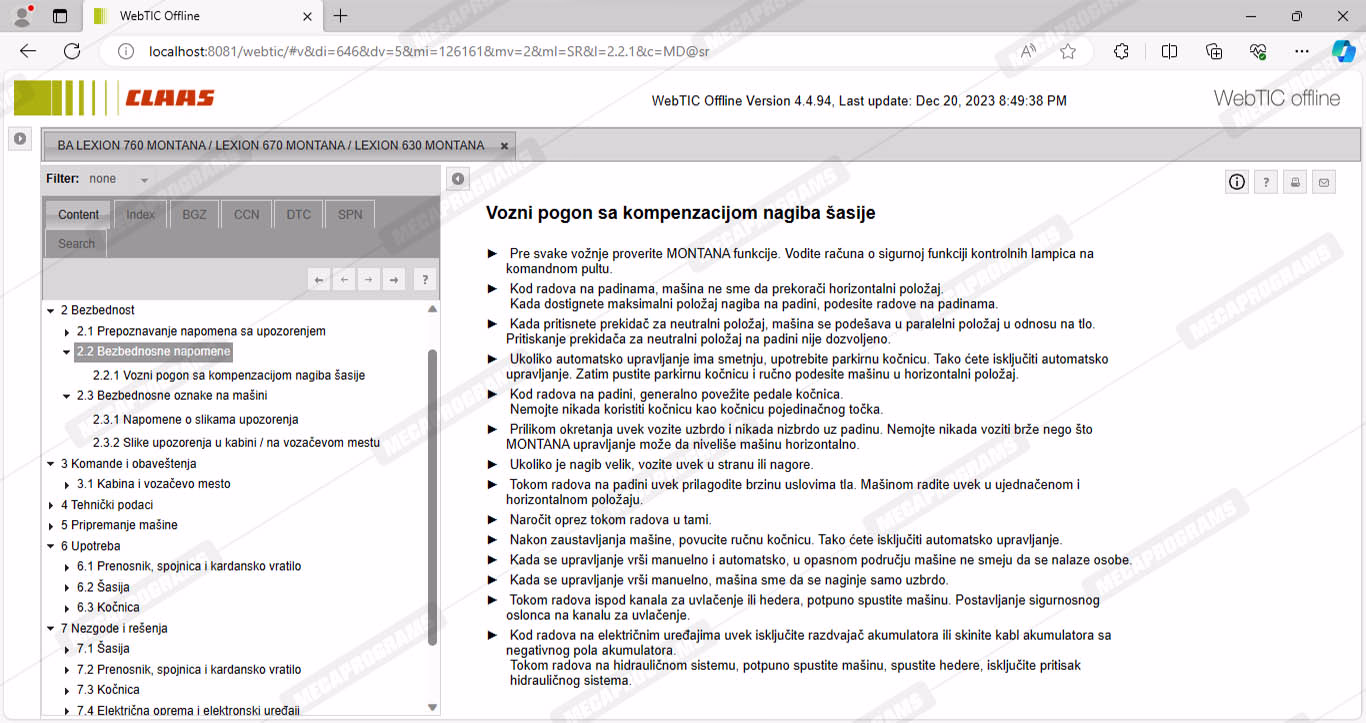The height and width of the screenshot is (723, 1366).
Task: Click the tree panel vertical scrollbar
Action: point(433,497)
